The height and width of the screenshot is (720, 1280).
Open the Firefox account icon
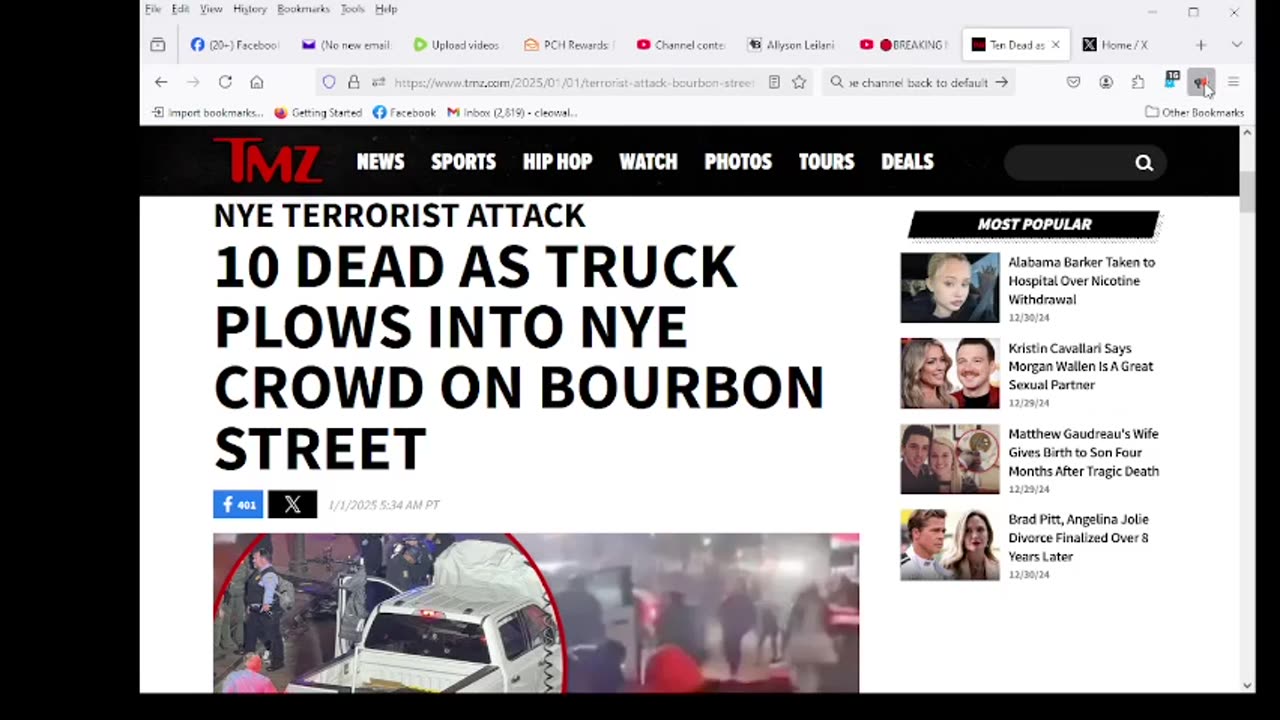pyautogui.click(x=1106, y=82)
